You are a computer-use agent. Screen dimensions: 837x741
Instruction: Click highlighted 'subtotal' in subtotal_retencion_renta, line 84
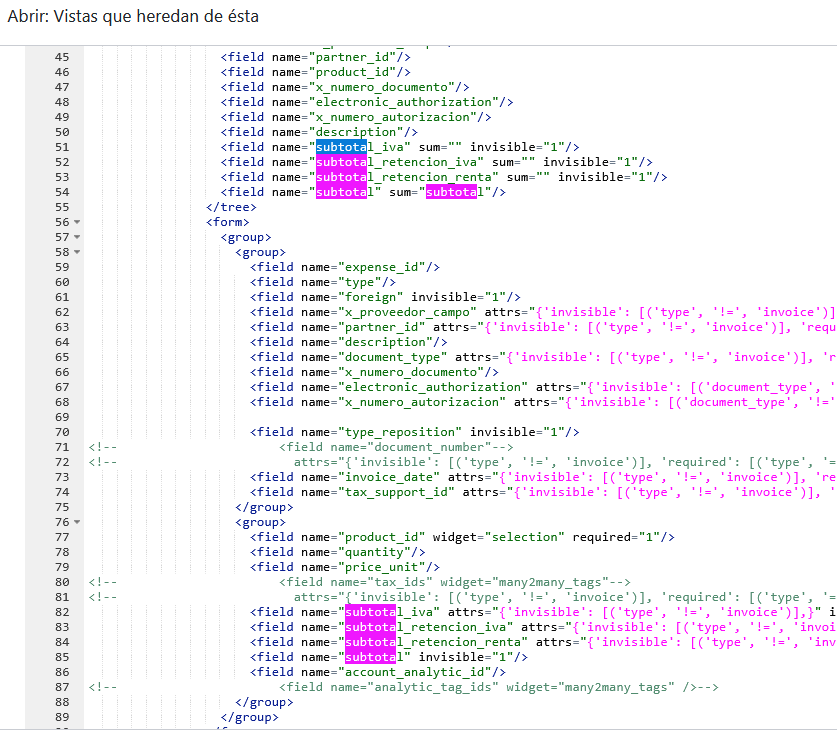click(370, 642)
